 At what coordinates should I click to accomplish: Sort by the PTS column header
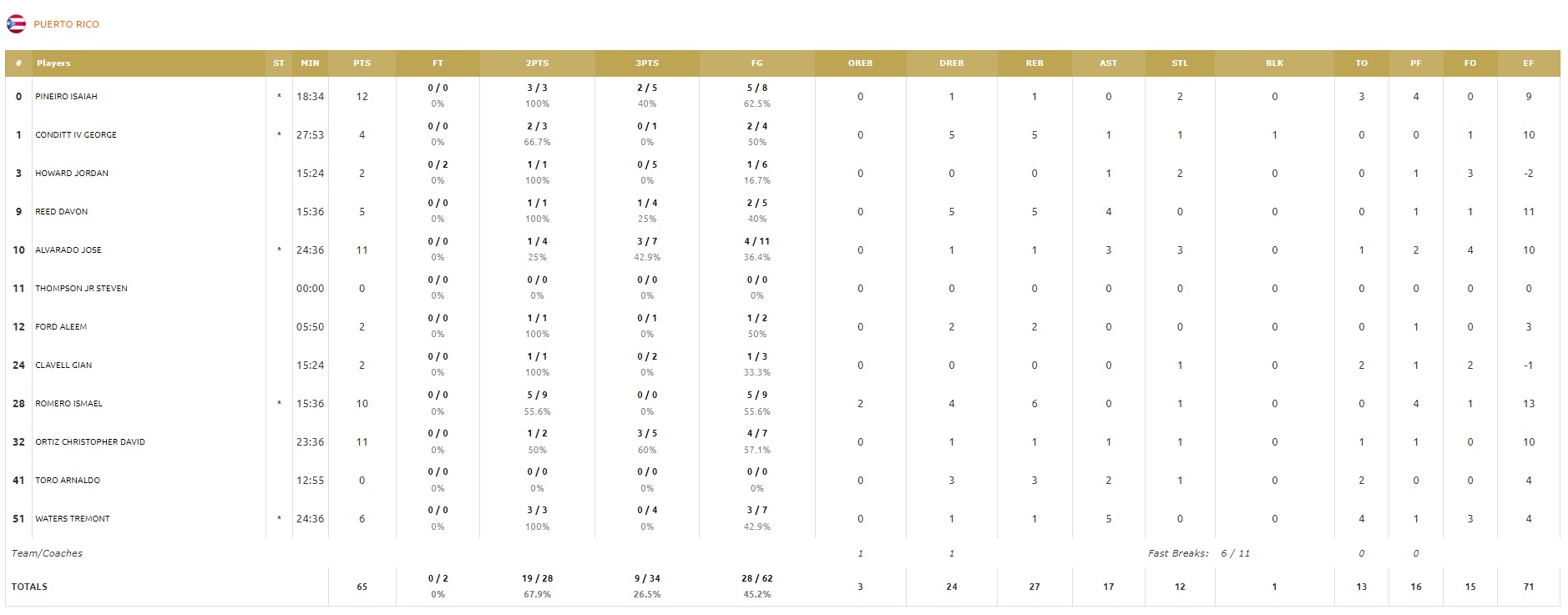(x=362, y=63)
